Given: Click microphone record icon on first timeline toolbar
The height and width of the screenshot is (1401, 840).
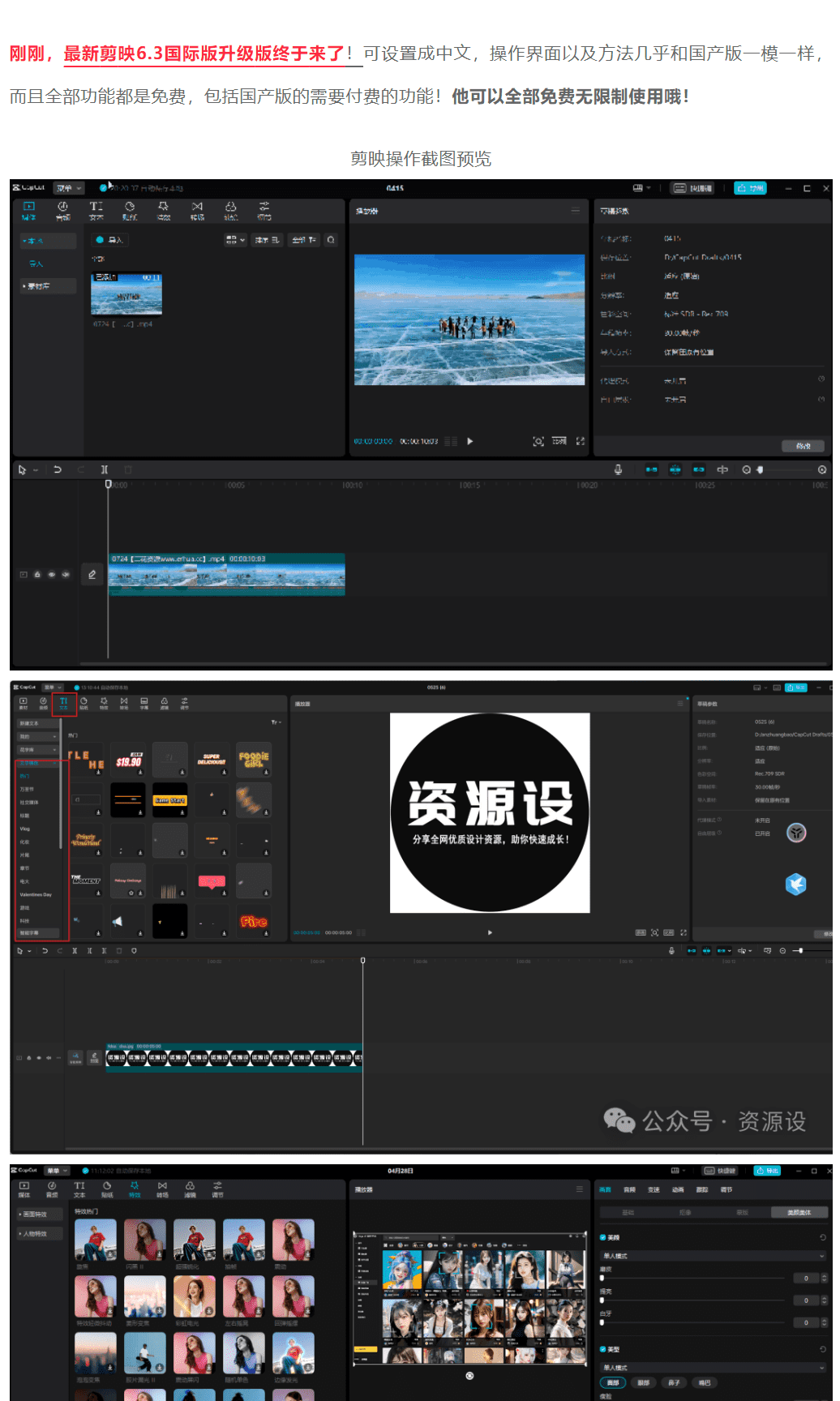Looking at the screenshot, I should 618,469.
